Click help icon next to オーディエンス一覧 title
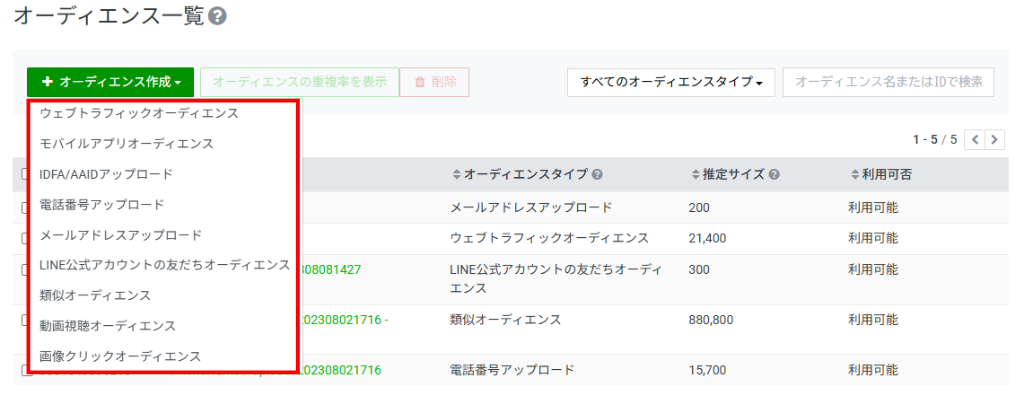Screen dimensions: 1024x400 coord(217,17)
